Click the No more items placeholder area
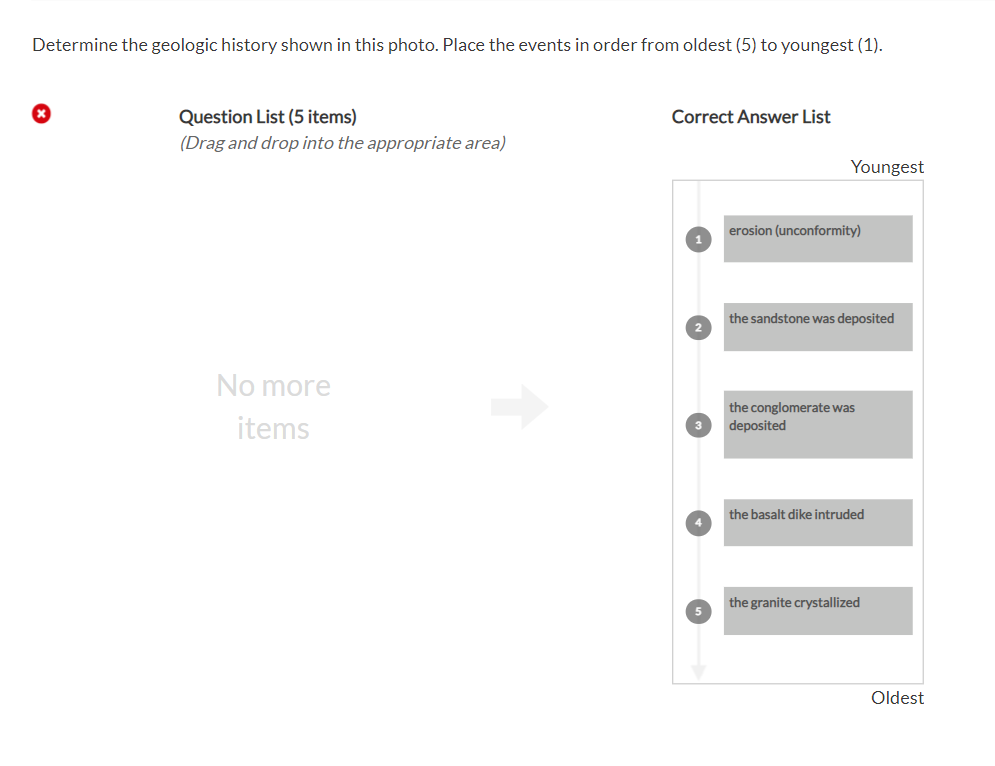995x766 pixels. 273,405
